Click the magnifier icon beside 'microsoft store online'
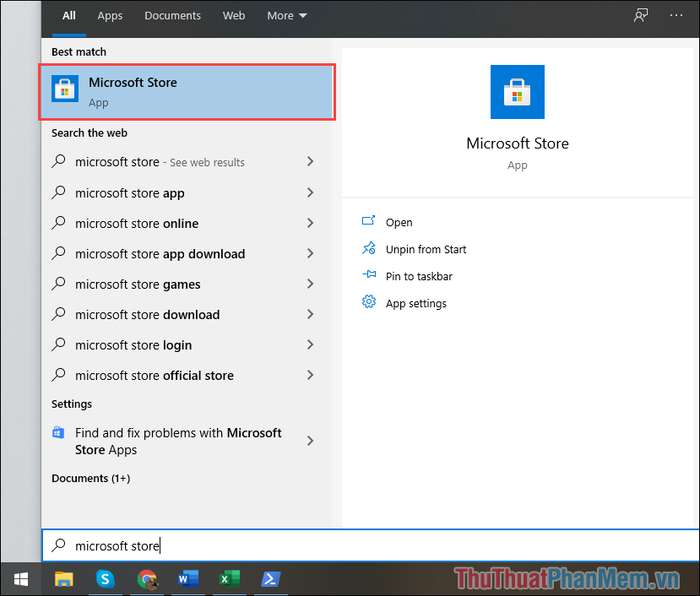700x596 pixels. pos(58,222)
